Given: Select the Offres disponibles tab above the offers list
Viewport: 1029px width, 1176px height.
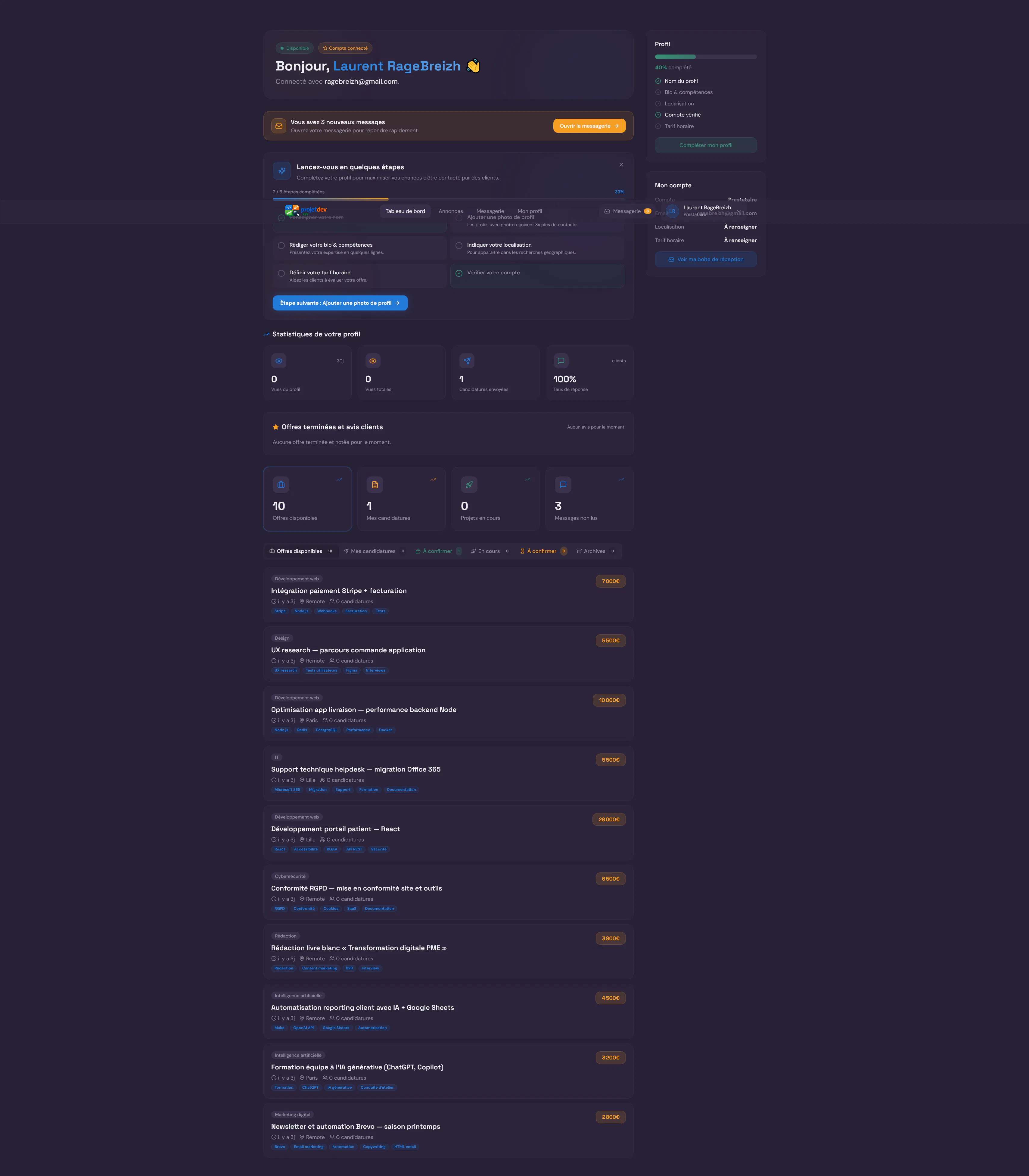Looking at the screenshot, I should click(x=301, y=551).
